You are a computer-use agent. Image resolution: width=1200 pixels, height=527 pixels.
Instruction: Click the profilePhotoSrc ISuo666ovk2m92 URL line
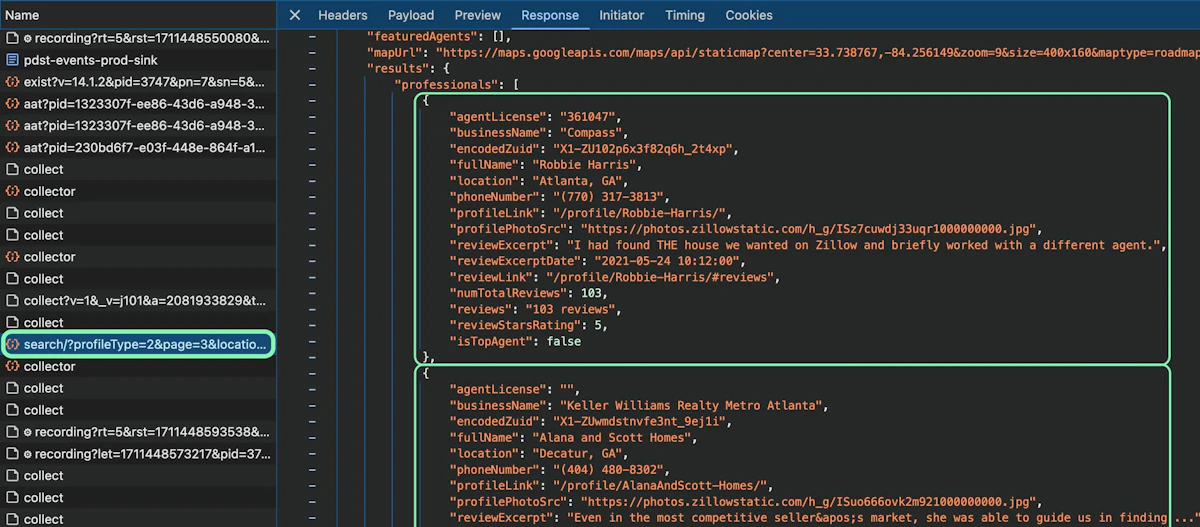click(x=747, y=501)
